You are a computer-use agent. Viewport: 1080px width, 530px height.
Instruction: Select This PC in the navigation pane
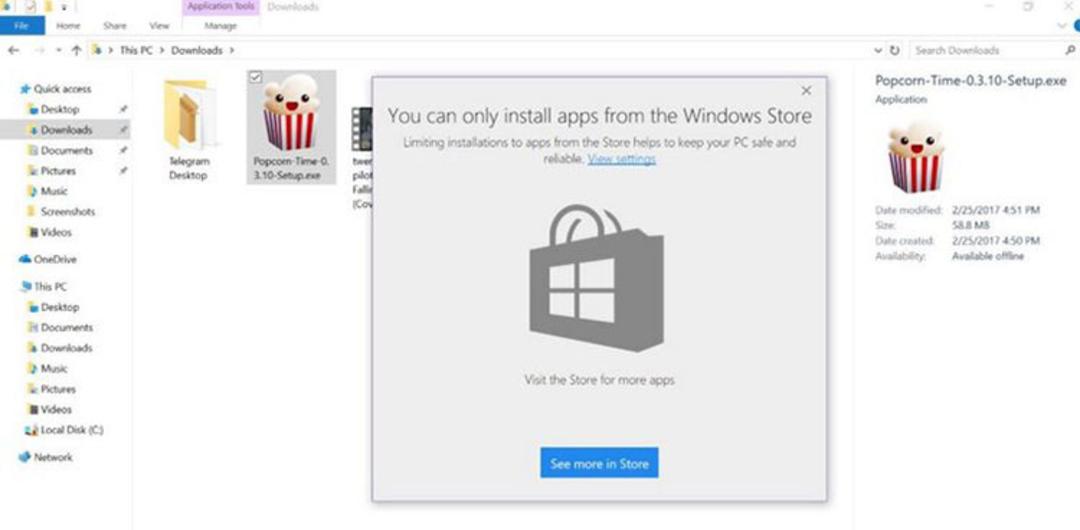tap(50, 287)
